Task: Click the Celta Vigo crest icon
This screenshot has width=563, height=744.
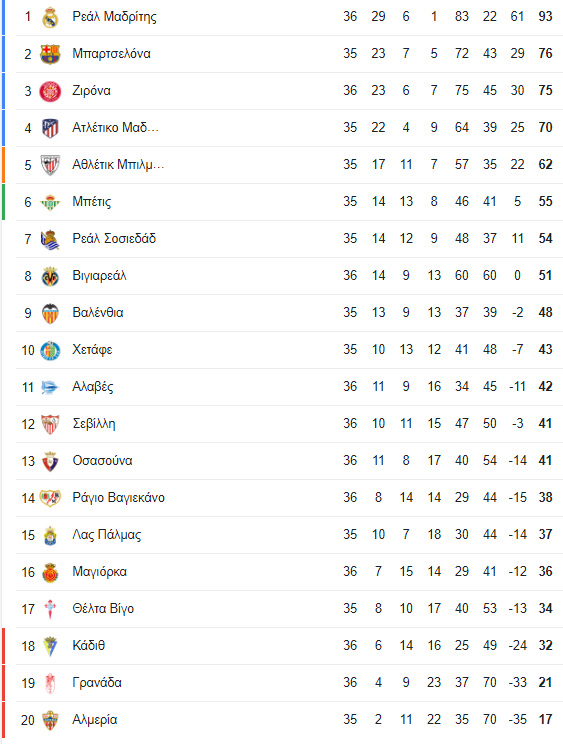Action: click(50, 609)
